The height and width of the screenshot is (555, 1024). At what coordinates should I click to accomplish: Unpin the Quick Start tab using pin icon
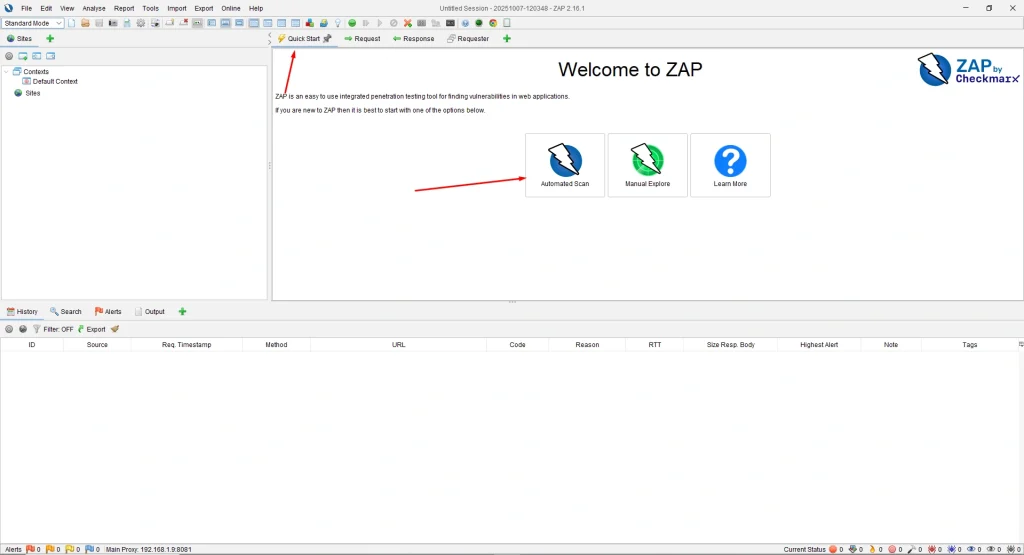point(327,39)
